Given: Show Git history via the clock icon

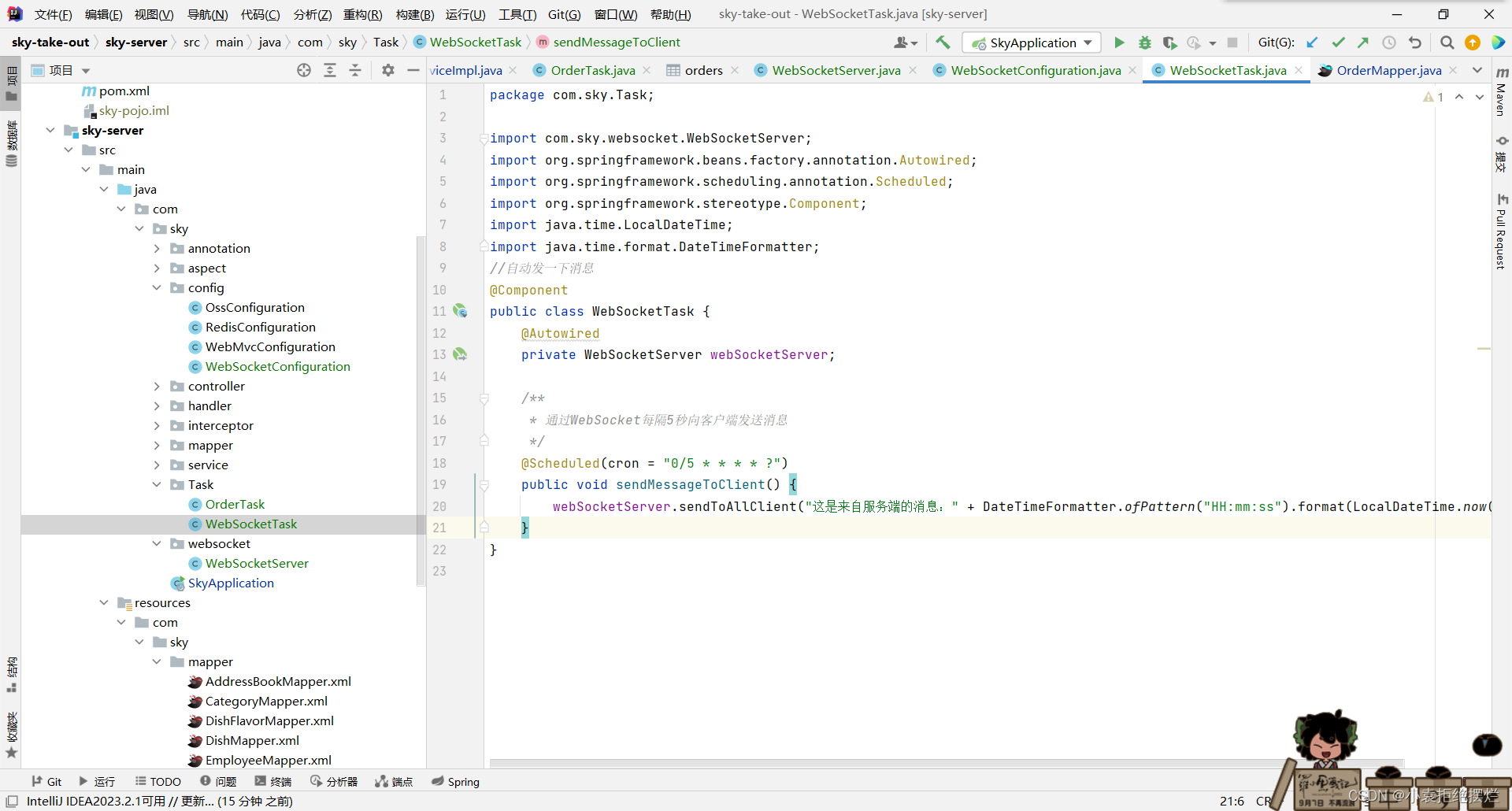Looking at the screenshot, I should click(x=1389, y=43).
